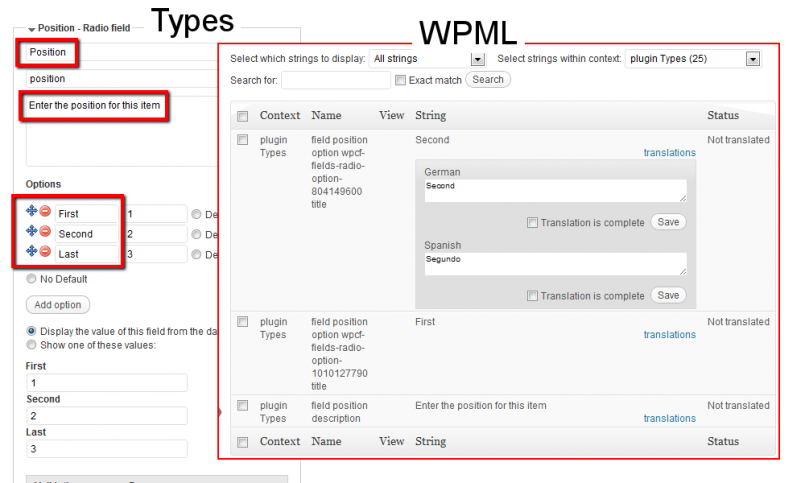Mark Spanish translation as complete
The image size is (805, 483).
tap(532, 296)
